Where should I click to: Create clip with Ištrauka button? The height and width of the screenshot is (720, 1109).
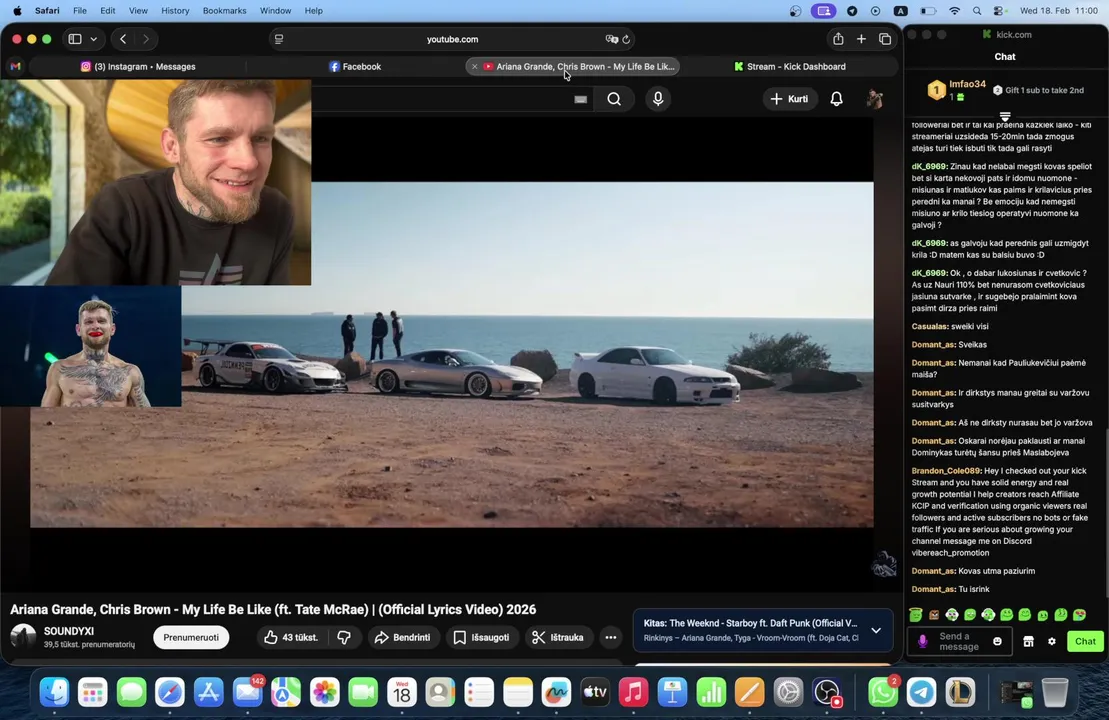click(558, 637)
